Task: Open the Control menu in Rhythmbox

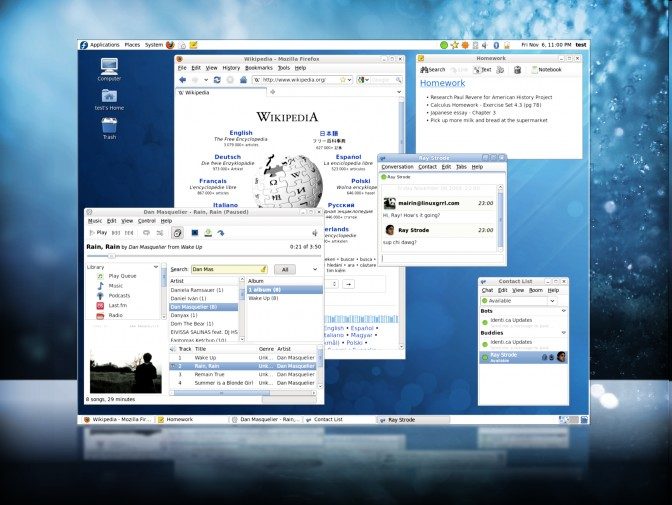Action: (147, 221)
